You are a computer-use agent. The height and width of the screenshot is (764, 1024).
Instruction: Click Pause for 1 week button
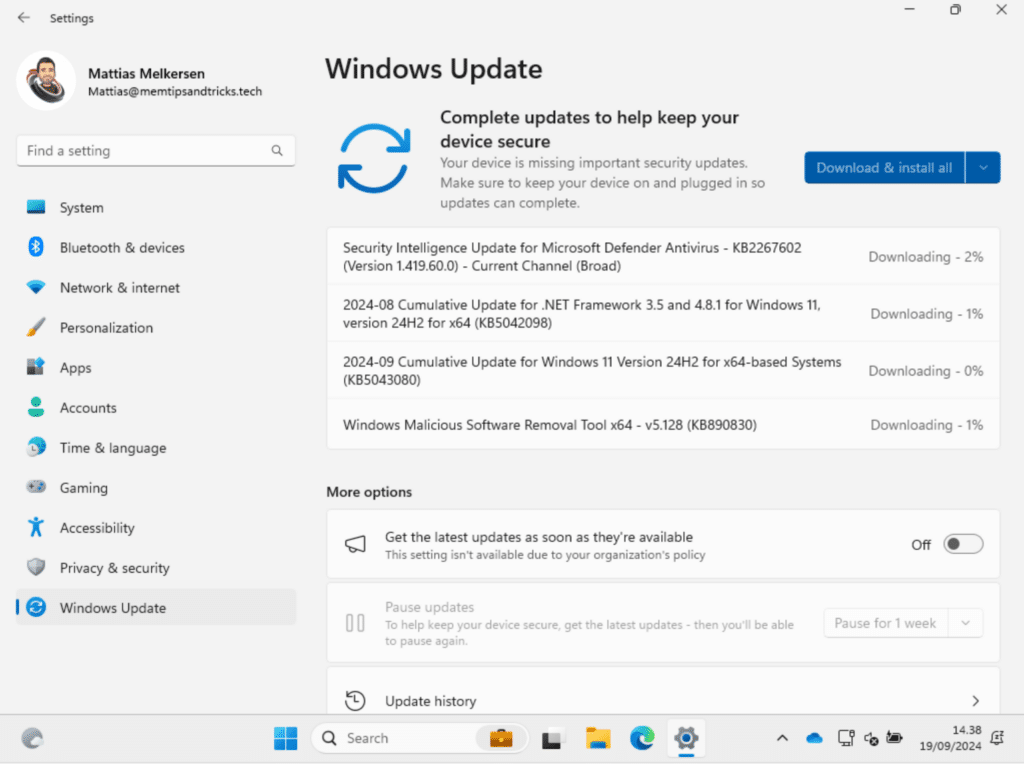click(886, 623)
